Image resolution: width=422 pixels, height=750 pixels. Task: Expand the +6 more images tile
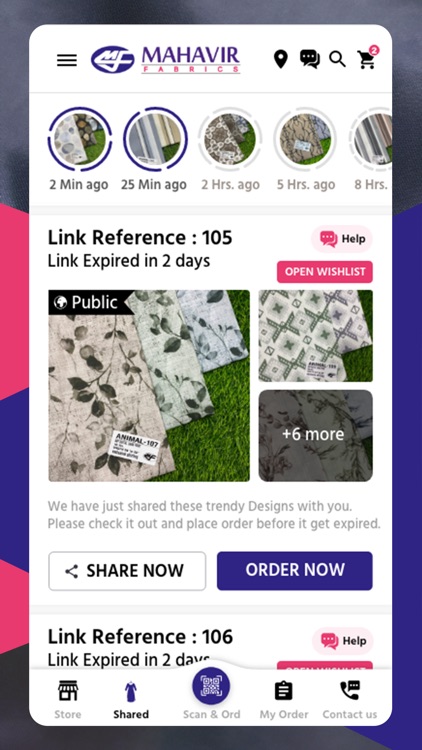pyautogui.click(x=315, y=435)
